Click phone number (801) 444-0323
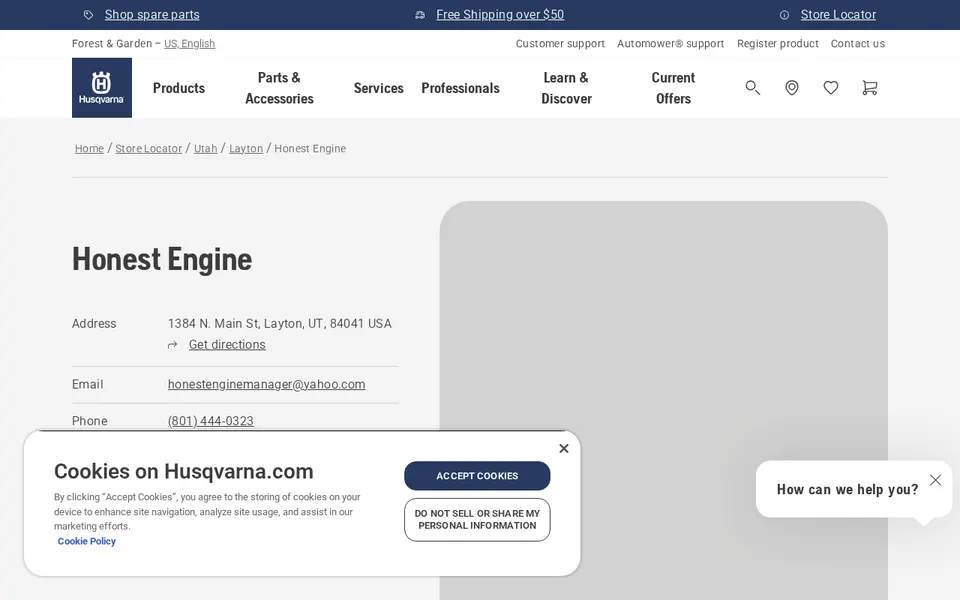Image resolution: width=960 pixels, height=600 pixels. coord(211,421)
